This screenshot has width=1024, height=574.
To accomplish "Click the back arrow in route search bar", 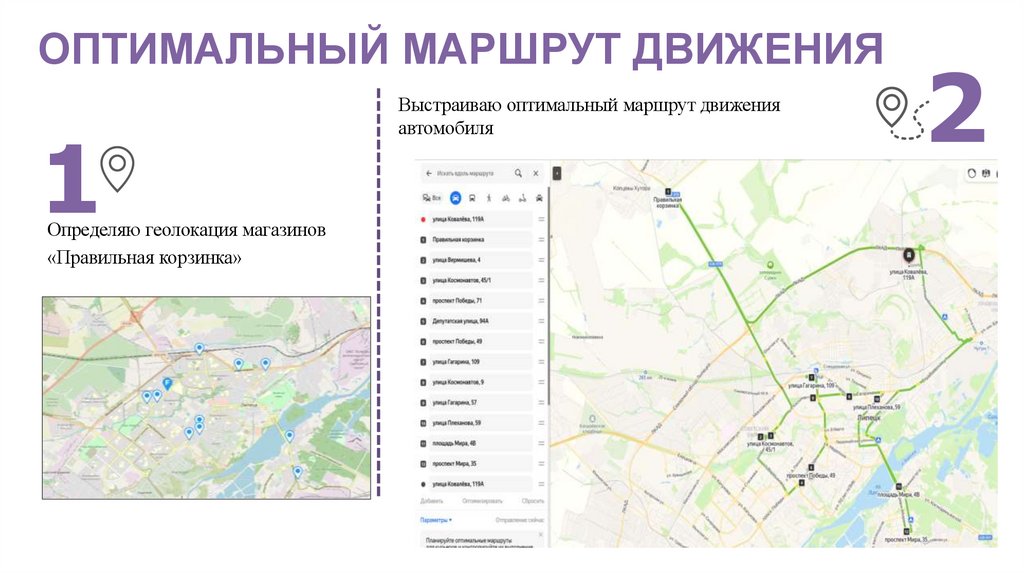I will tap(429, 174).
